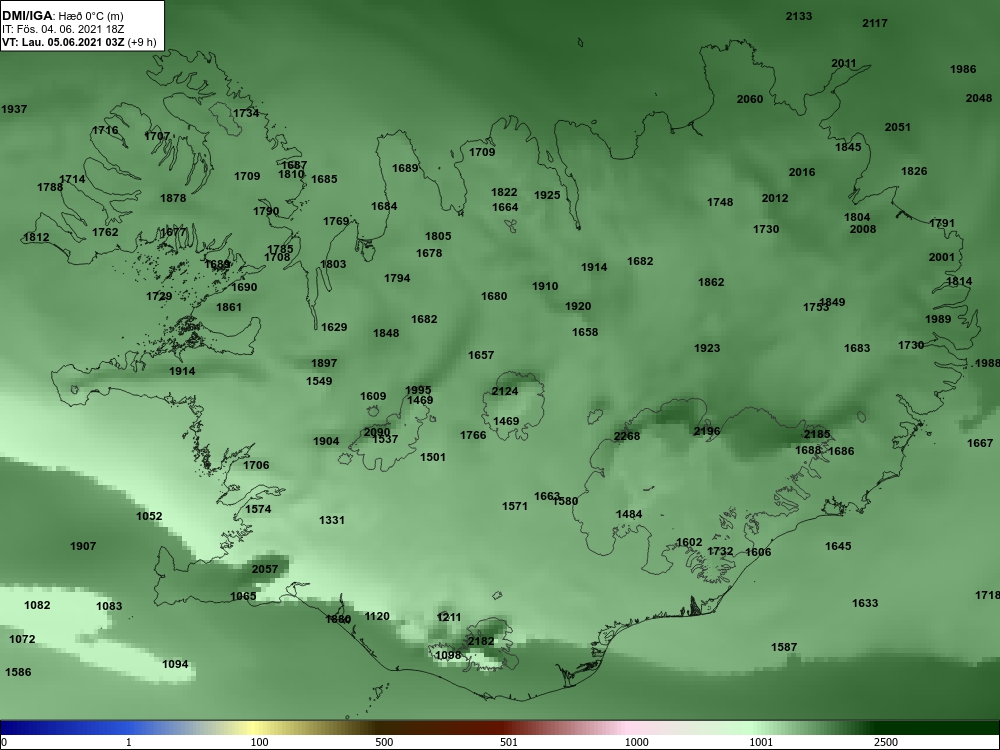Select the map value '1748'
Screen dimensions: 1000x750
[719, 202]
